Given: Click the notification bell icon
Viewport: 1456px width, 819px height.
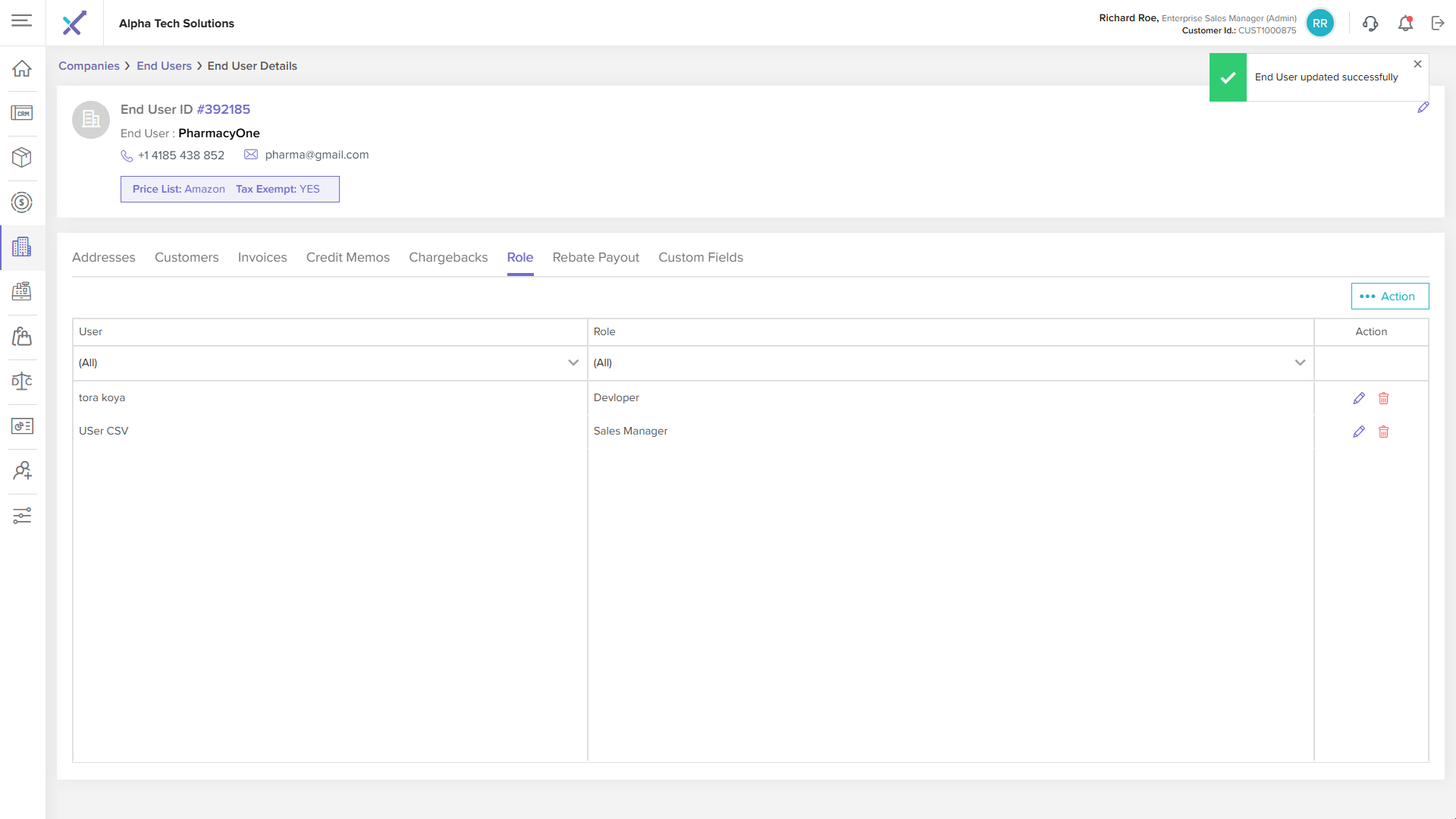Looking at the screenshot, I should click(x=1405, y=24).
